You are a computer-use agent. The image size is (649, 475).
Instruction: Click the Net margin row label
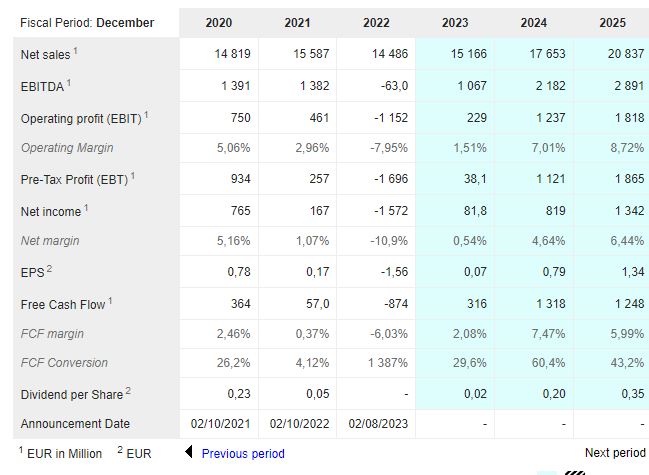[50, 241]
